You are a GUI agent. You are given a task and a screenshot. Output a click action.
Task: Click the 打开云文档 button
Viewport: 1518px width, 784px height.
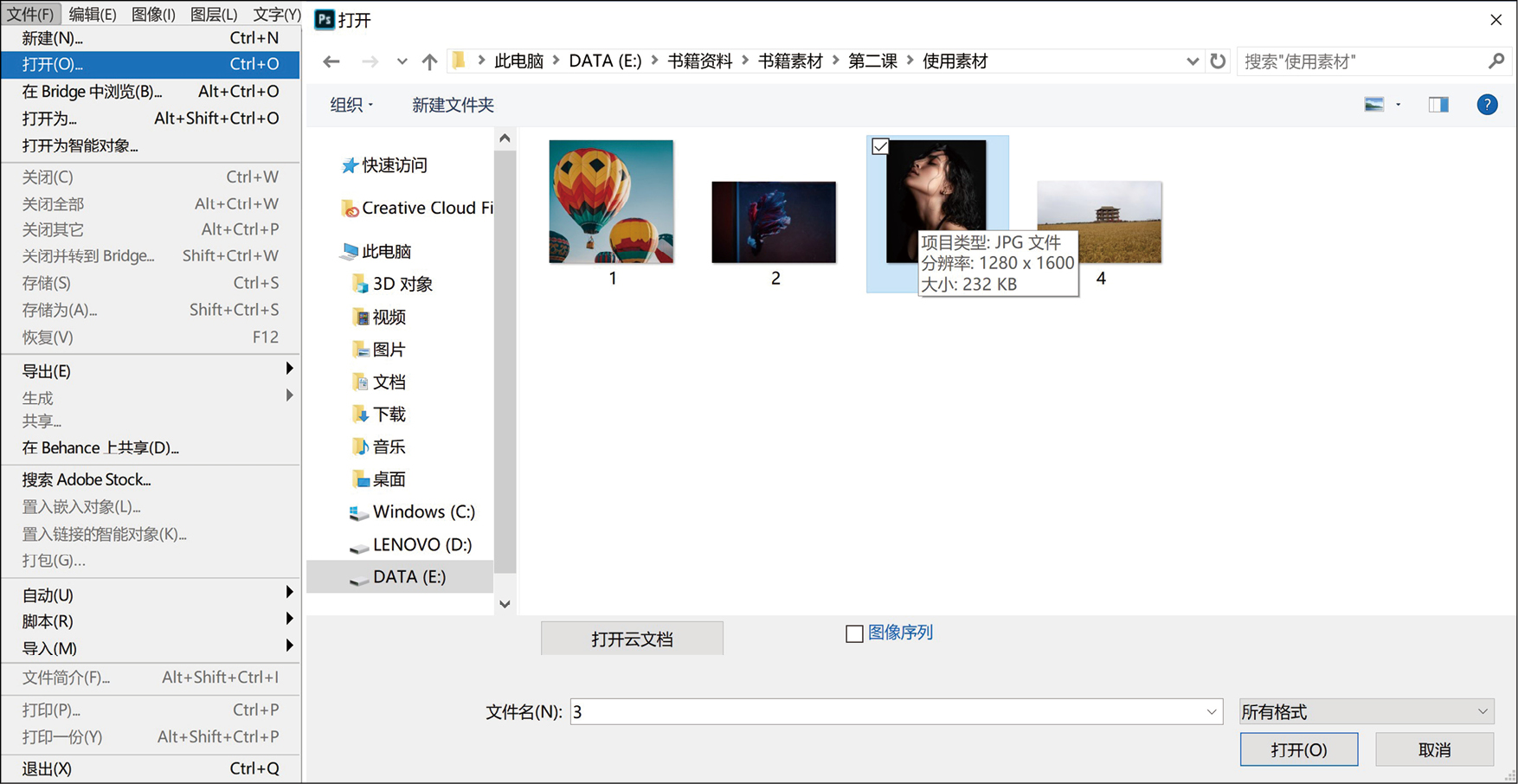click(632, 639)
